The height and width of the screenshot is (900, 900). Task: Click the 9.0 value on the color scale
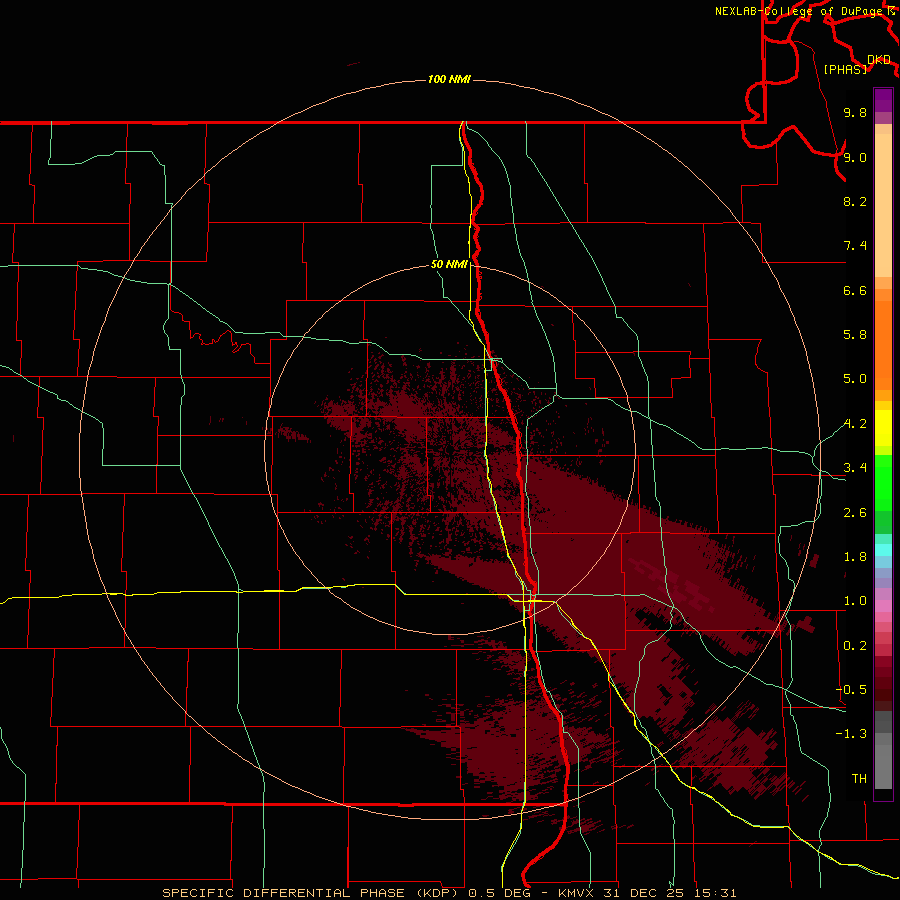pos(855,157)
